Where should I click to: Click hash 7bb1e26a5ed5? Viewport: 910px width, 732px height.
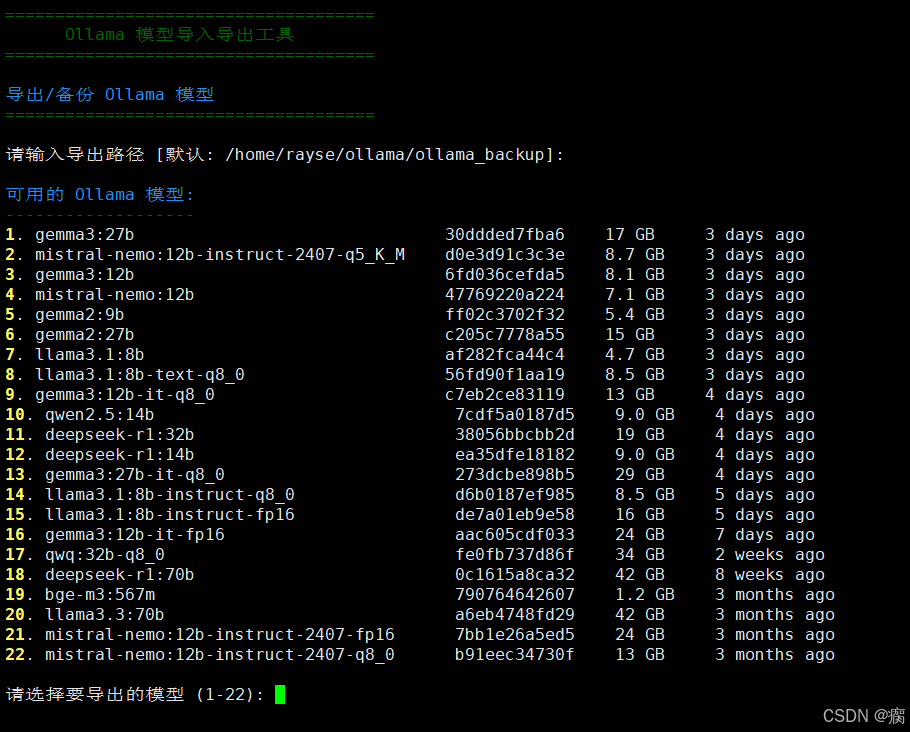(515, 634)
